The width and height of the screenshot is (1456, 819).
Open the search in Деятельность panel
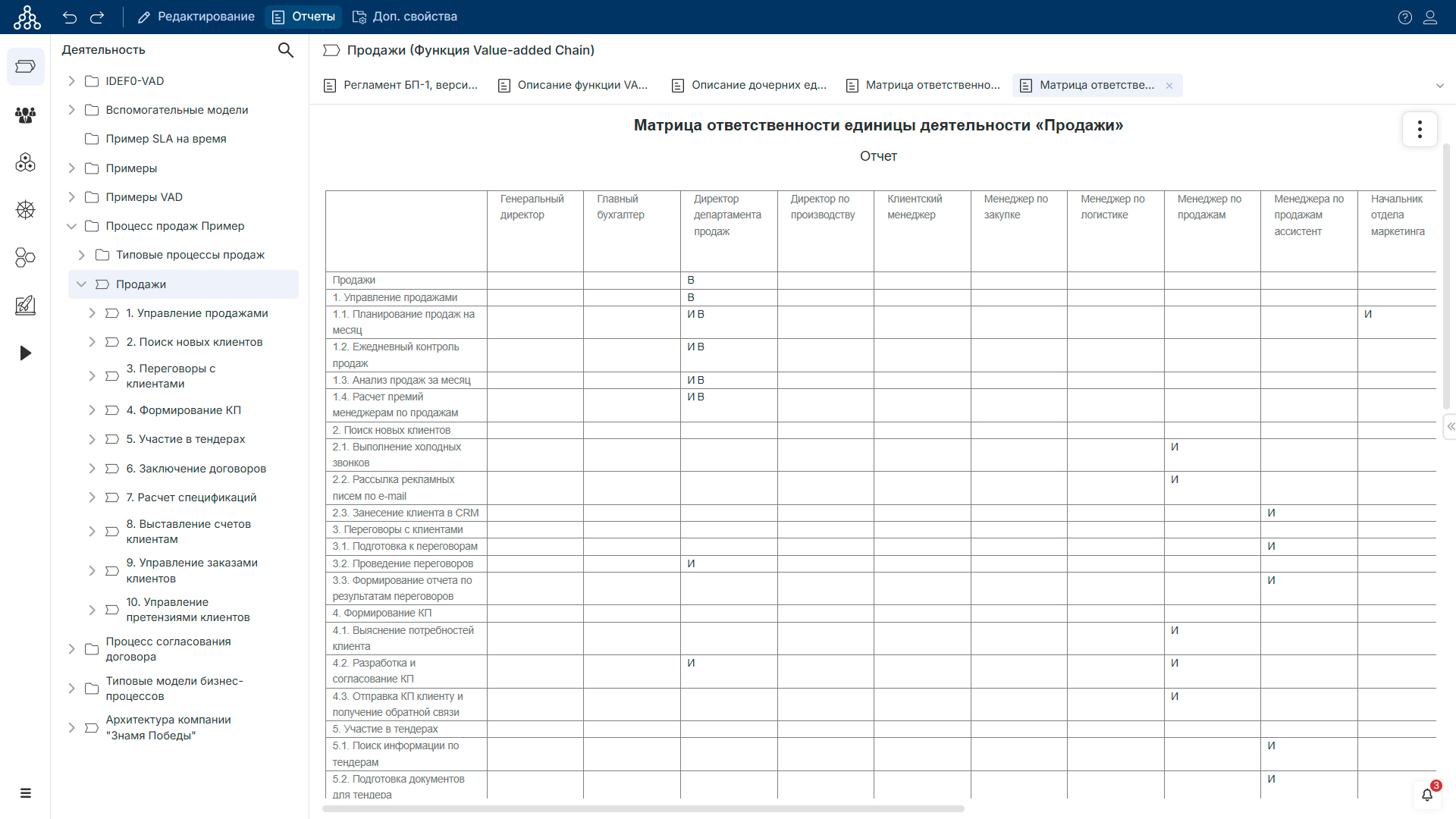285,50
